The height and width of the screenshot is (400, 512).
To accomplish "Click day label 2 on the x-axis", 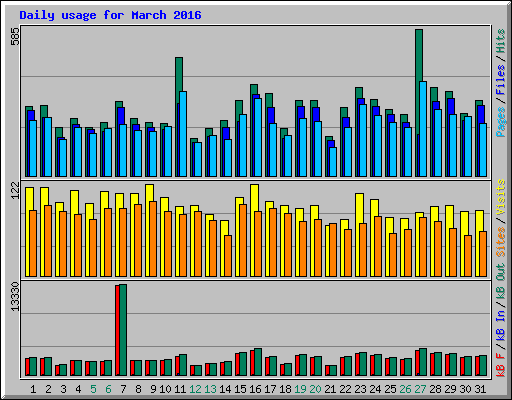I will pyautogui.click(x=48, y=389).
